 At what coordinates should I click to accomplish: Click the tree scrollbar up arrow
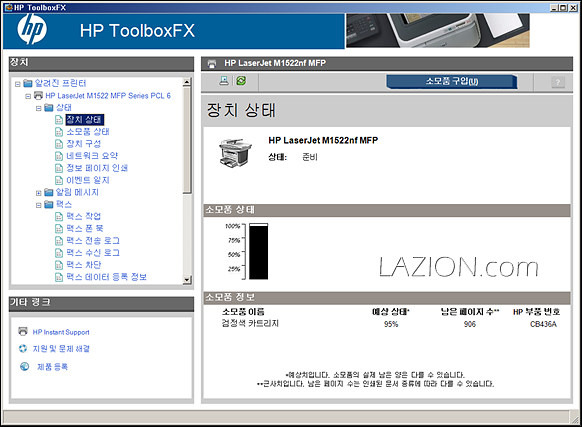pos(187,82)
